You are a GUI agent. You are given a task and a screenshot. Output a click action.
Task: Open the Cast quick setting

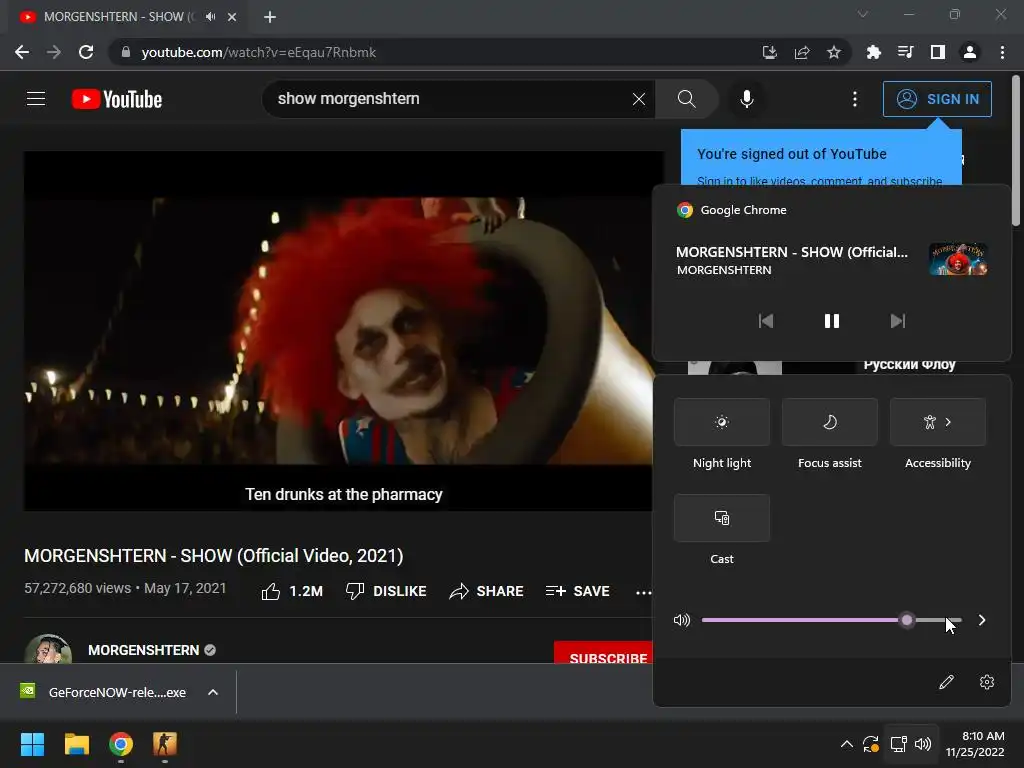click(722, 518)
